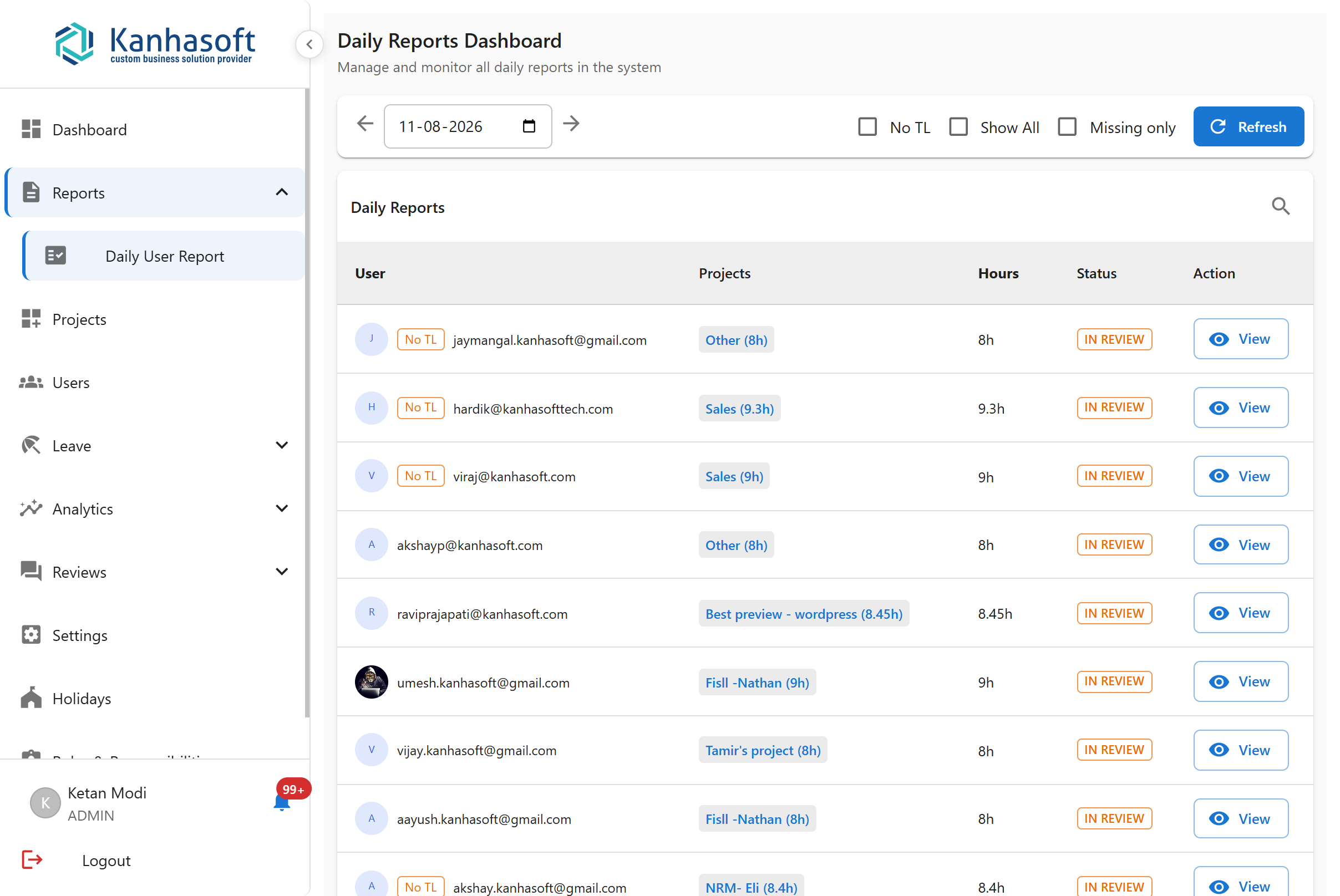This screenshot has height=896, width=1340.
Task: Click the Hours column header
Action: (x=998, y=273)
